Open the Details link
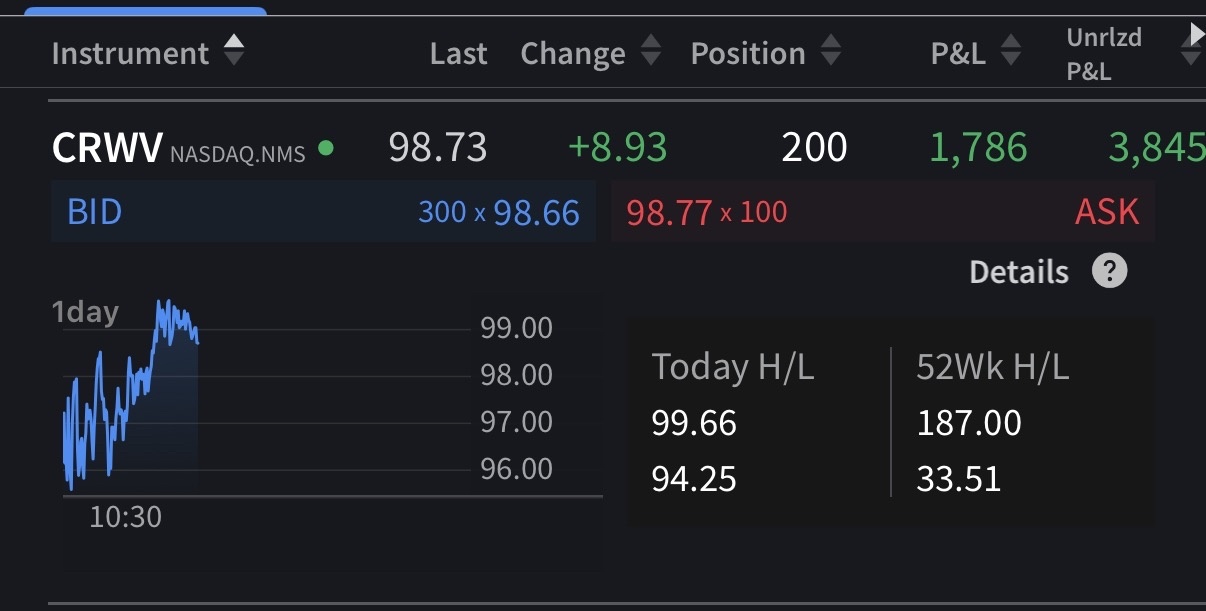The height and width of the screenshot is (611, 1206). point(1019,271)
